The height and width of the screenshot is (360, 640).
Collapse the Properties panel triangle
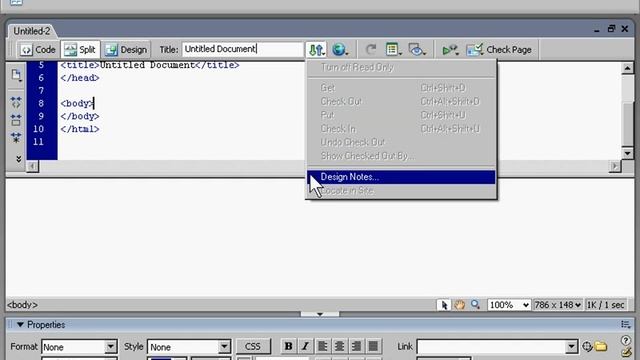point(20,325)
